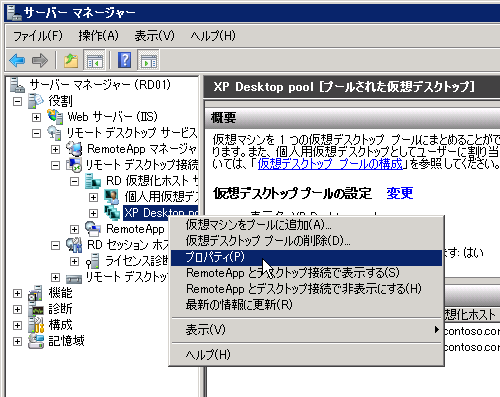Image resolution: width=500 pixels, height=397 pixels.
Task: Click the 変更 link beside pool settings
Action: pyautogui.click(x=400, y=193)
